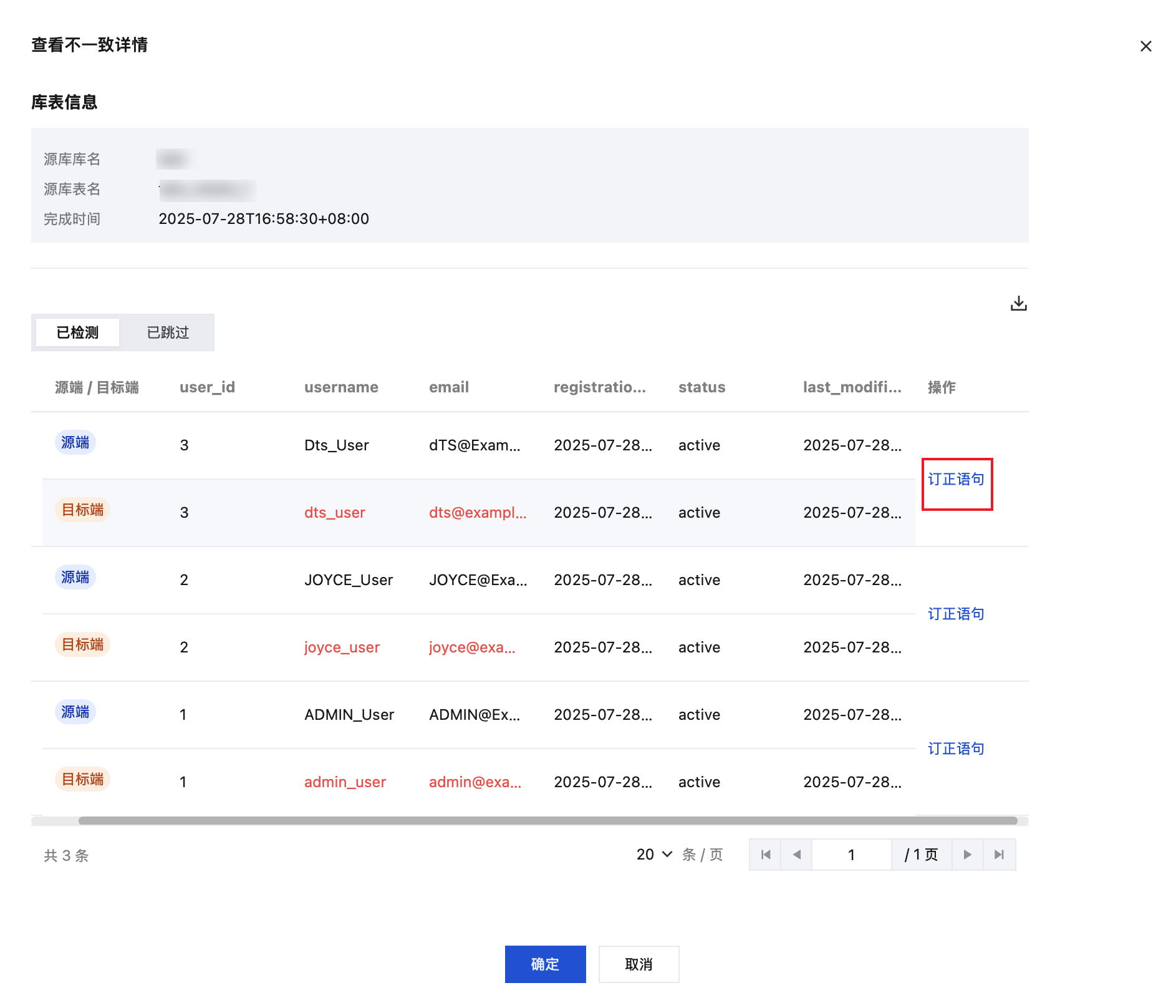Screen dimensions: 1176x1008
Task: Go to next page arrow
Action: click(967, 855)
